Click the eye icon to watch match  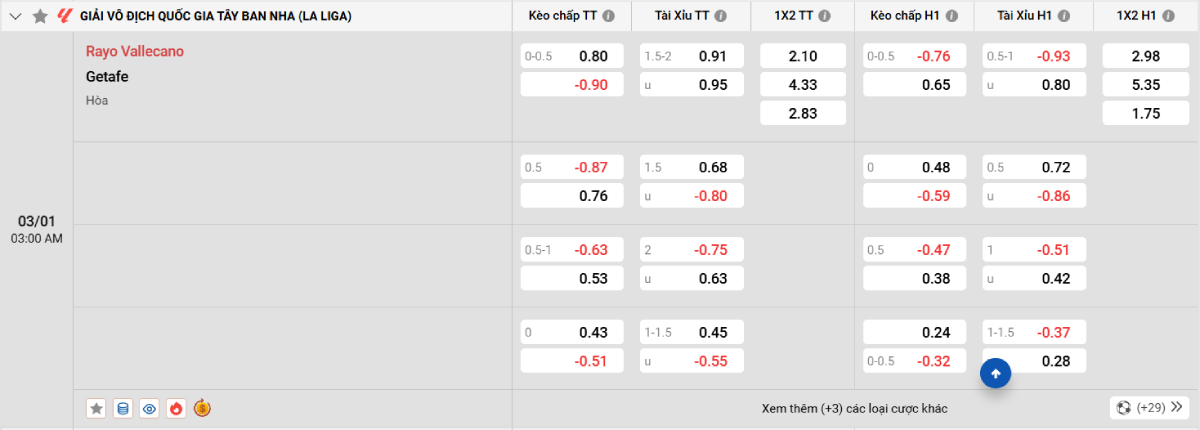(x=150, y=408)
